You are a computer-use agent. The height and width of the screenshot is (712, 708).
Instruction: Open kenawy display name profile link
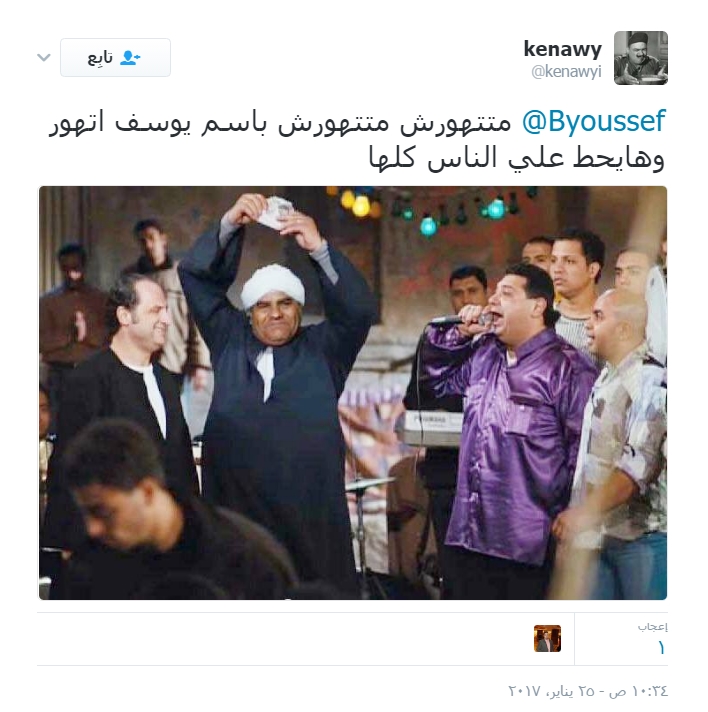pyautogui.click(x=562, y=49)
